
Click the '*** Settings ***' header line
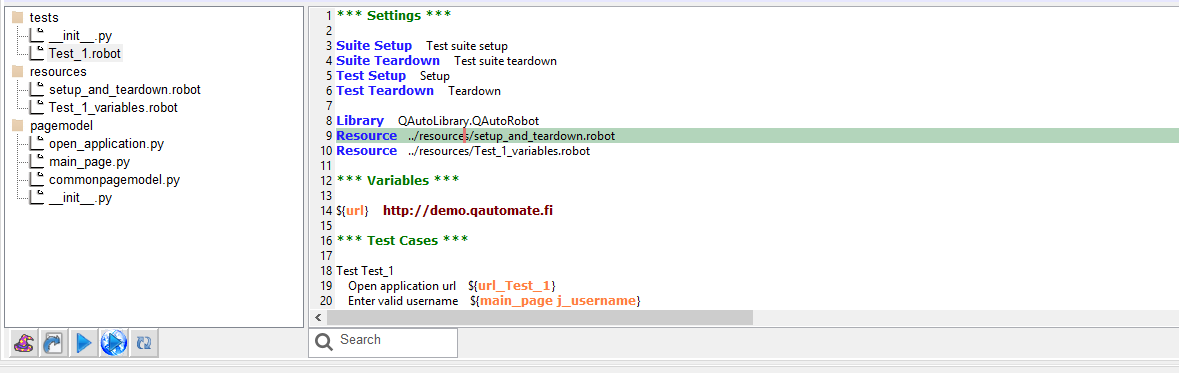click(x=393, y=15)
